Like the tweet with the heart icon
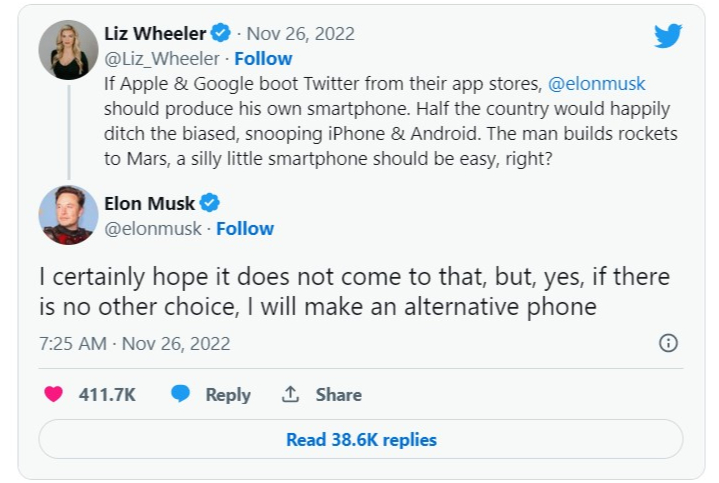The height and width of the screenshot is (483, 719). pyautogui.click(x=54, y=395)
